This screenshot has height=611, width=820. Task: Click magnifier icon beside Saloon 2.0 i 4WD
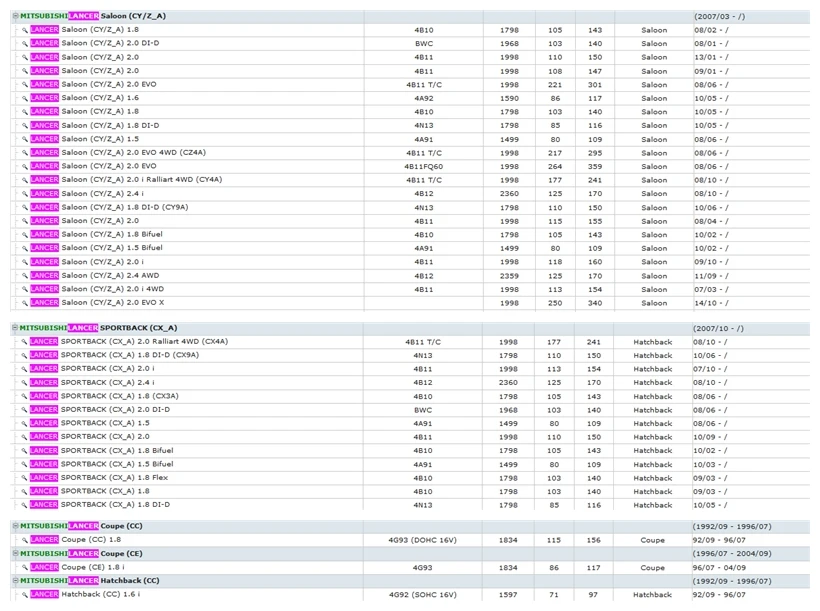click(x=25, y=289)
